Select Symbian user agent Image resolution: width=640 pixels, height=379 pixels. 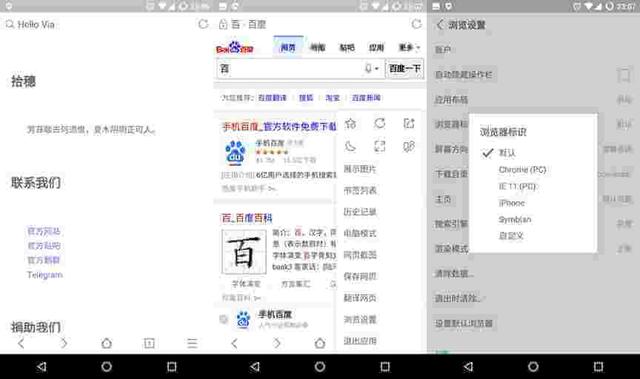[515, 219]
